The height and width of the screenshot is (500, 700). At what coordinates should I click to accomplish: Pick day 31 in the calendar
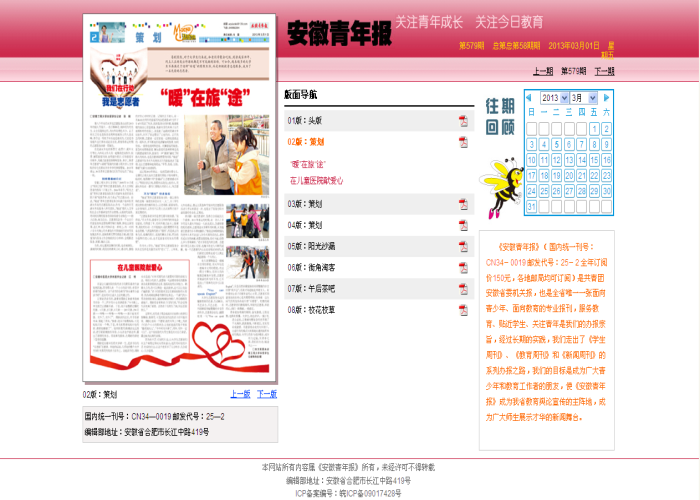click(x=531, y=207)
